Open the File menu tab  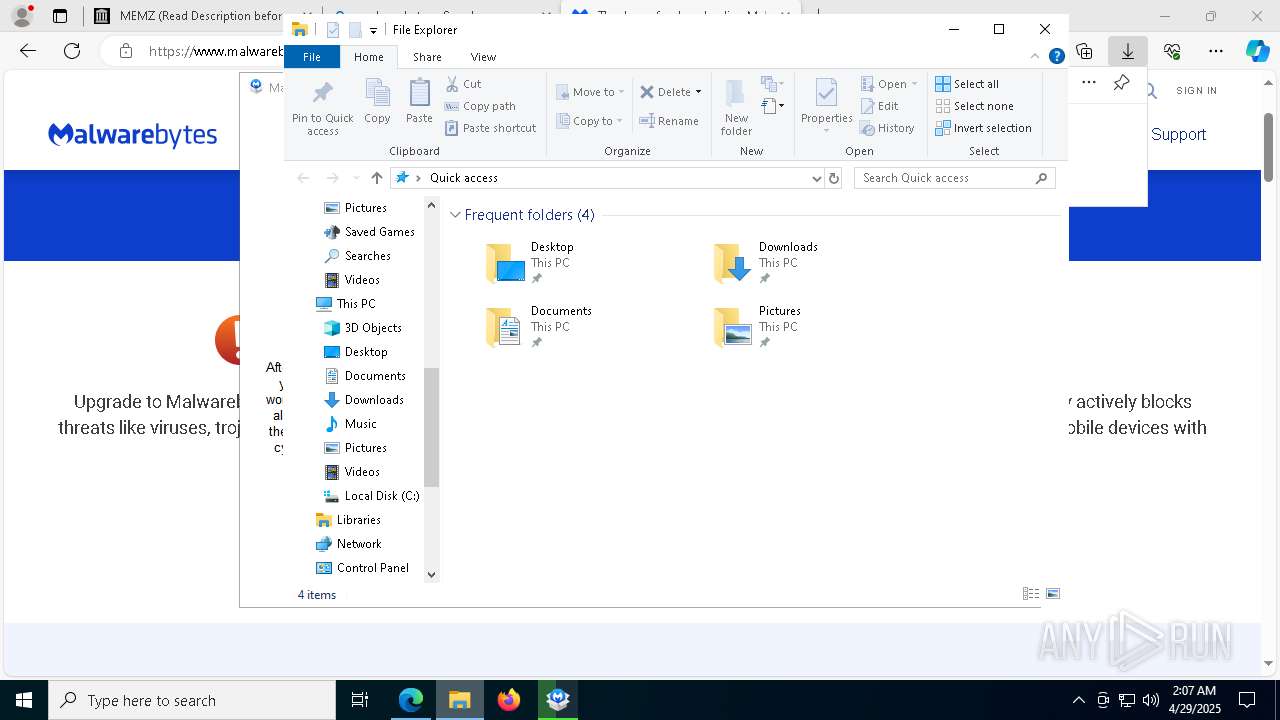click(x=312, y=57)
